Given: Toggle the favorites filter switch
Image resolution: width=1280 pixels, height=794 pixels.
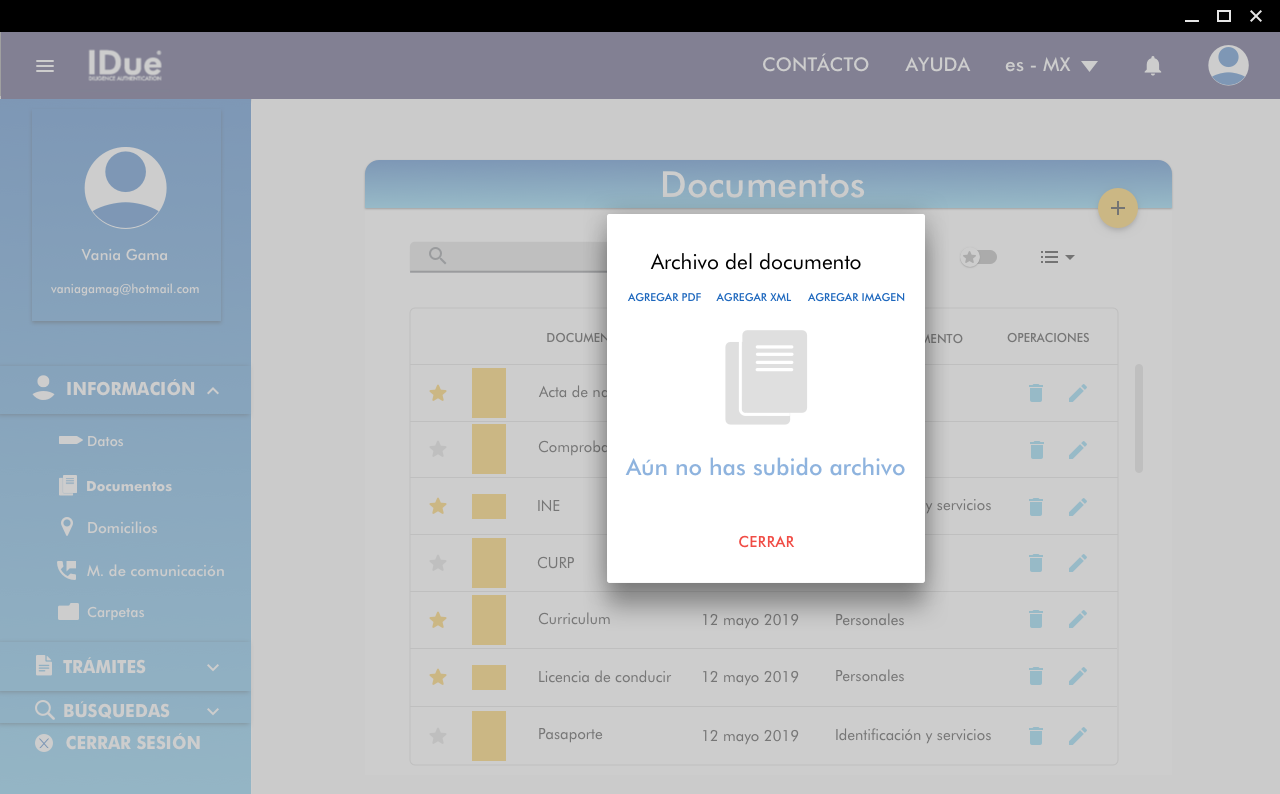Looking at the screenshot, I should point(978,257).
